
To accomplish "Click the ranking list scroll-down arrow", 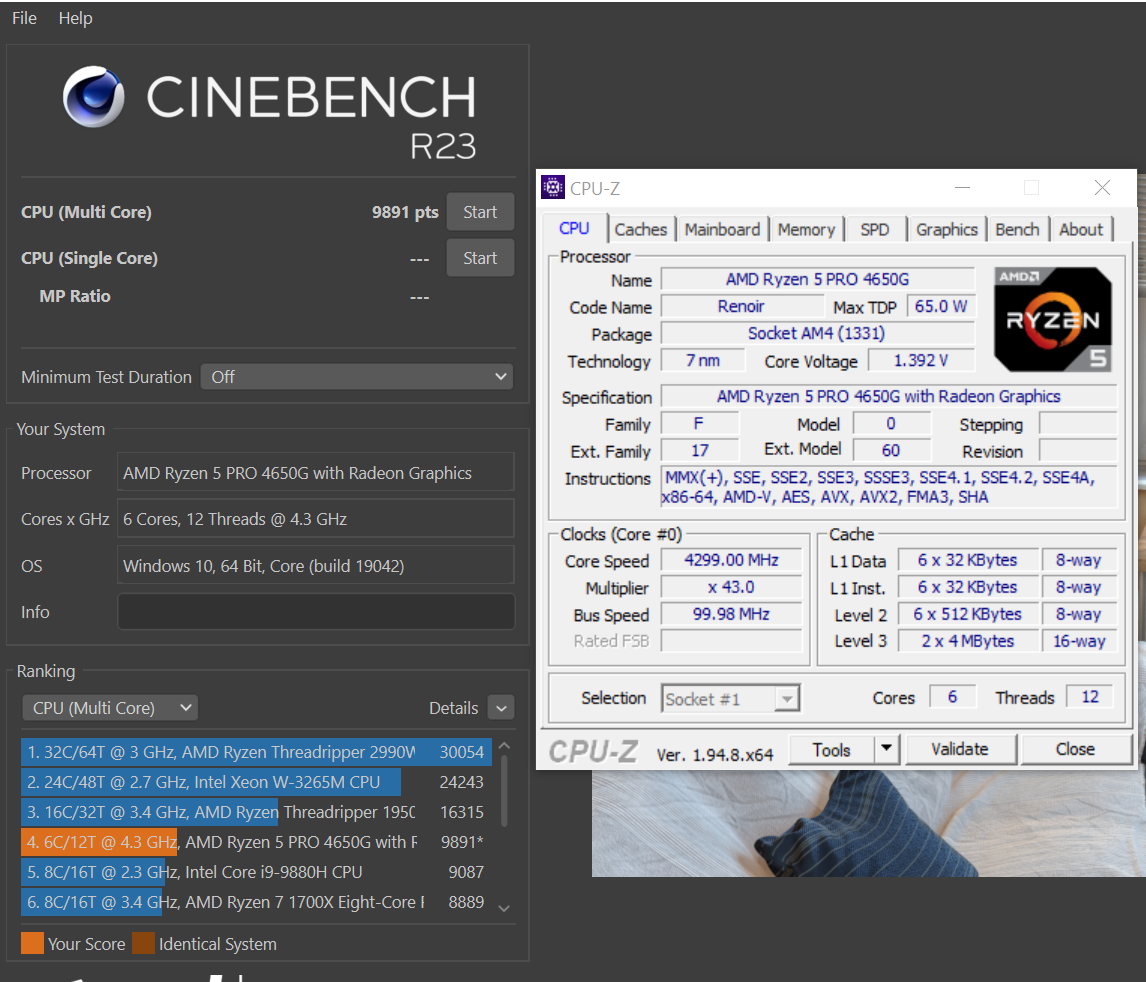I will coord(504,908).
